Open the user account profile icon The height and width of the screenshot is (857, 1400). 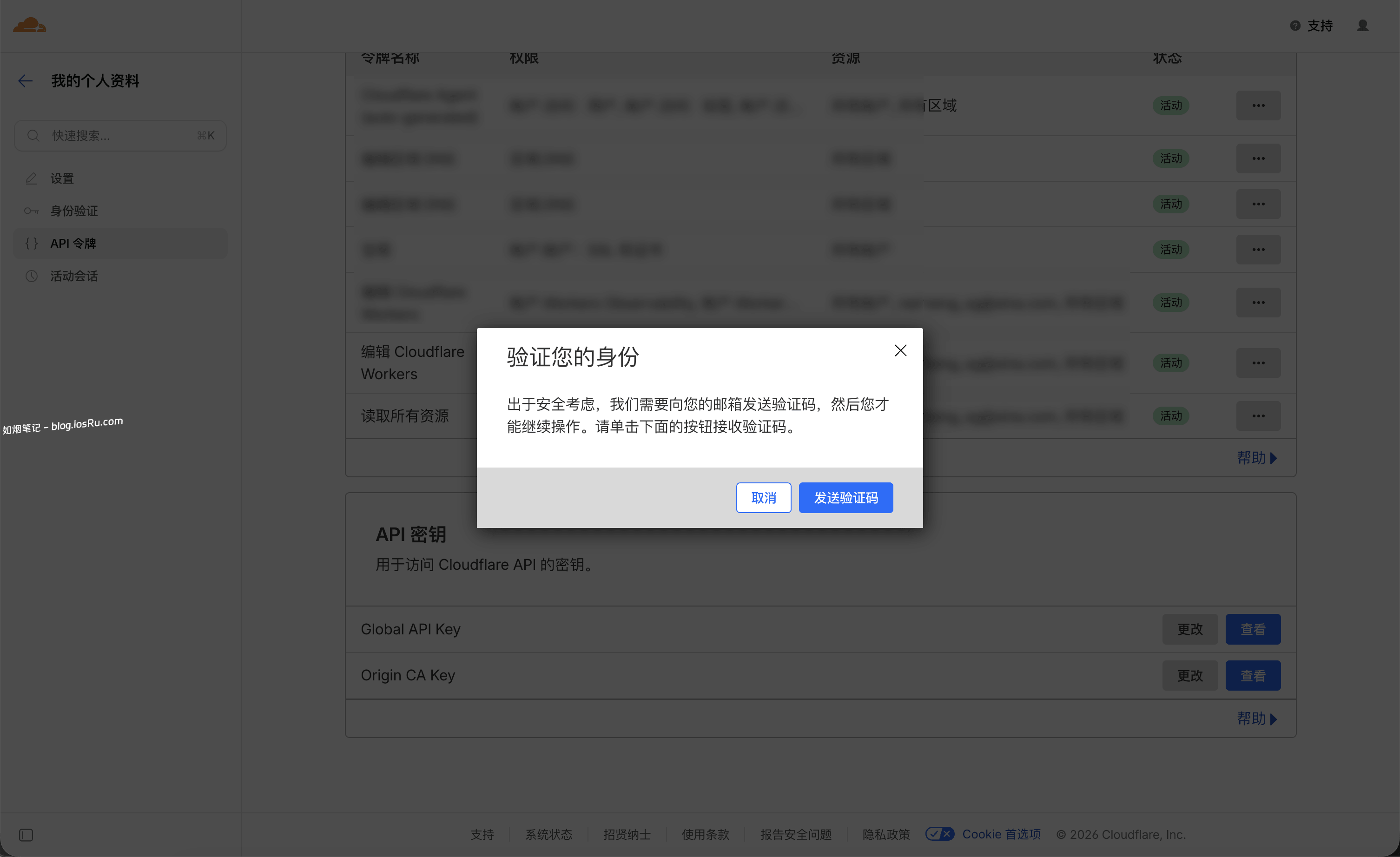(x=1362, y=26)
